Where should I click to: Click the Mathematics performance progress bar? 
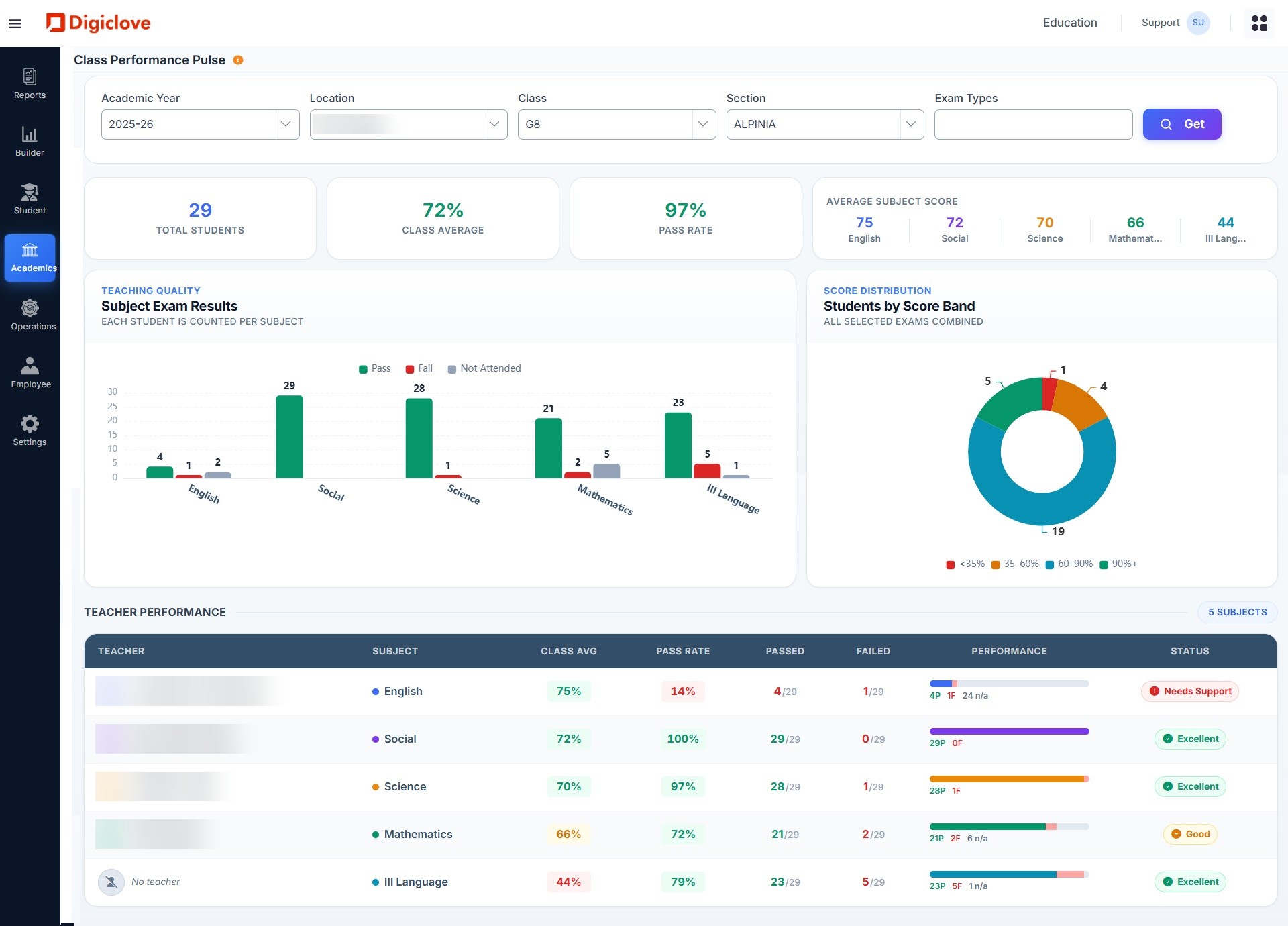(x=1009, y=827)
